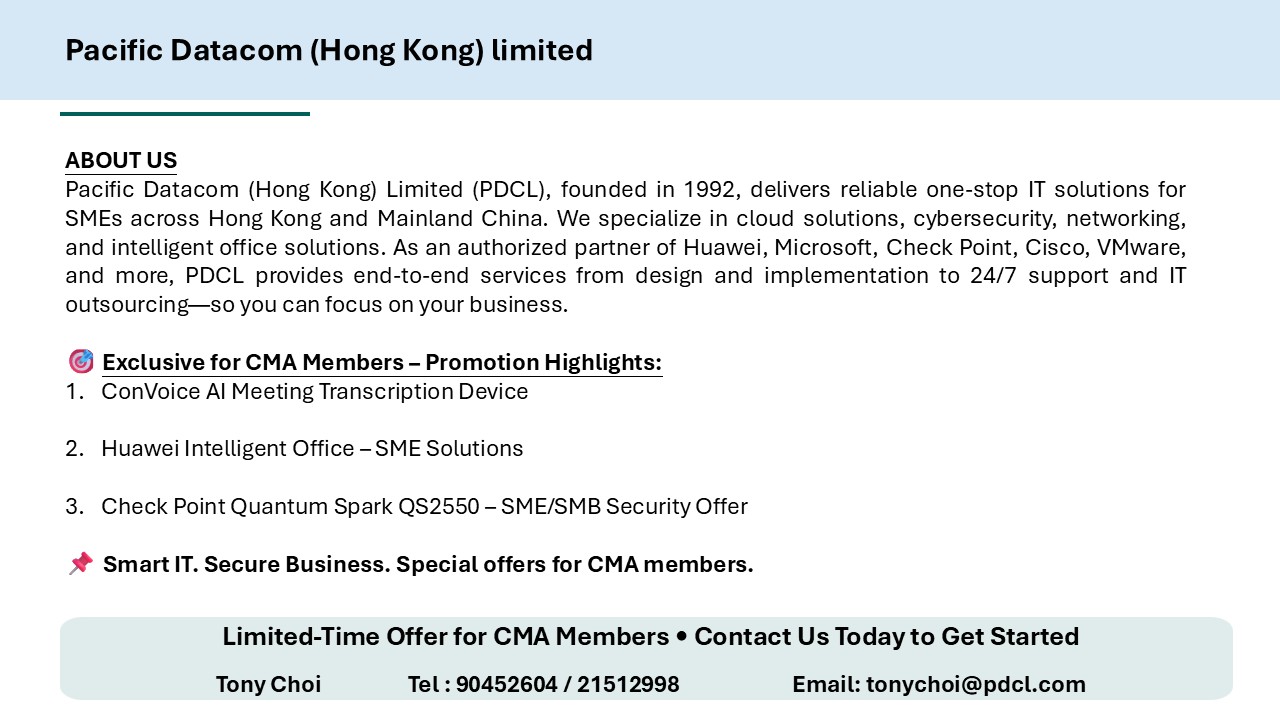The image size is (1280, 720).
Task: Select the Exclusive for CMA Members heading
Action: click(x=382, y=362)
